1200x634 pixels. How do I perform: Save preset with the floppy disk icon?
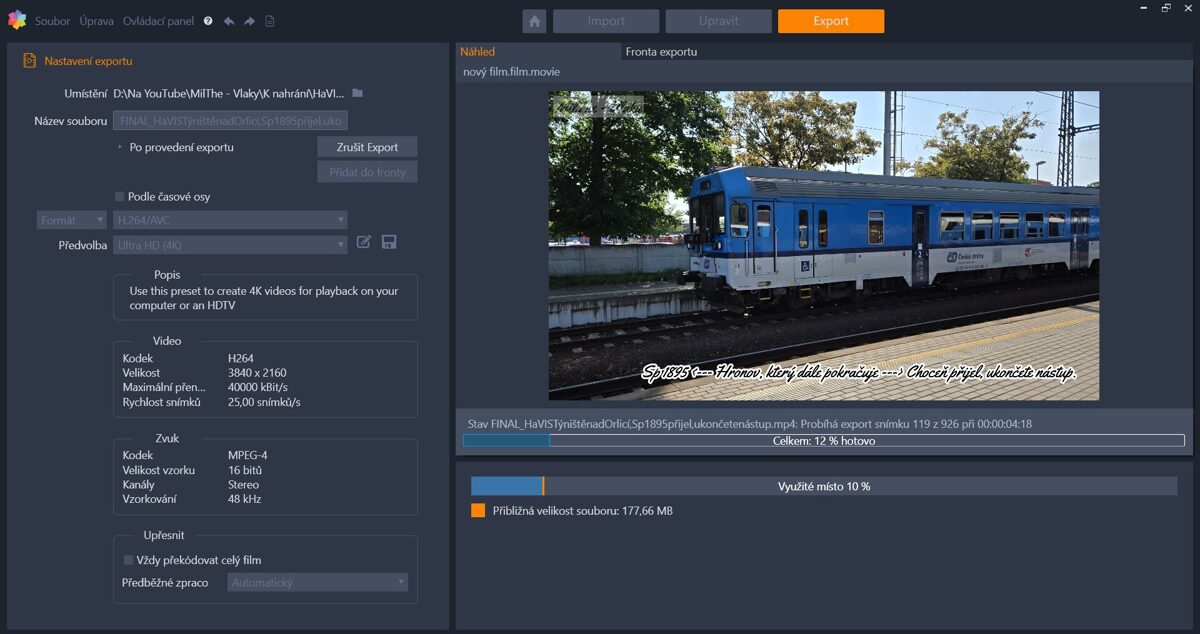[389, 242]
